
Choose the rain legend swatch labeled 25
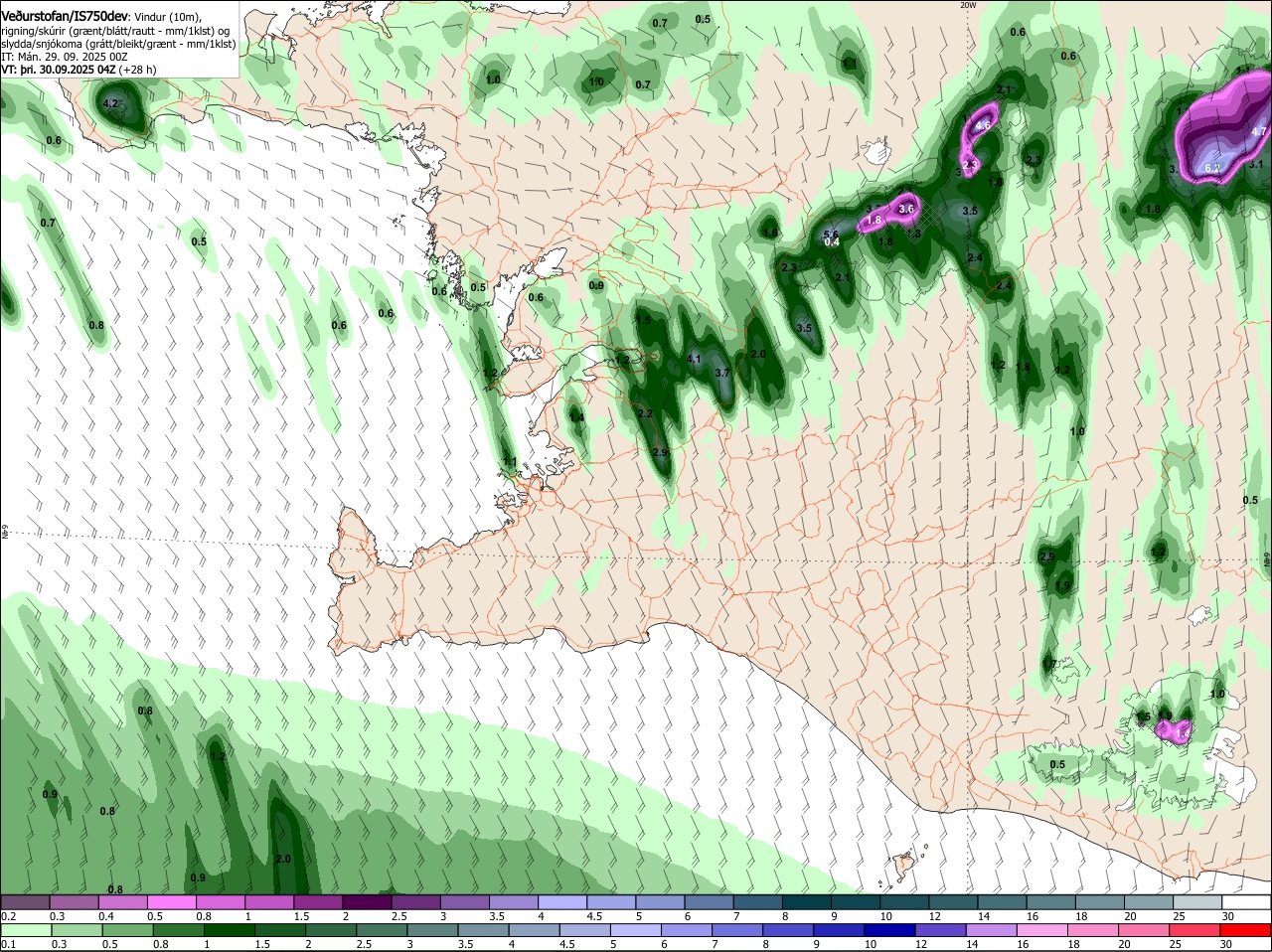coord(1197,930)
